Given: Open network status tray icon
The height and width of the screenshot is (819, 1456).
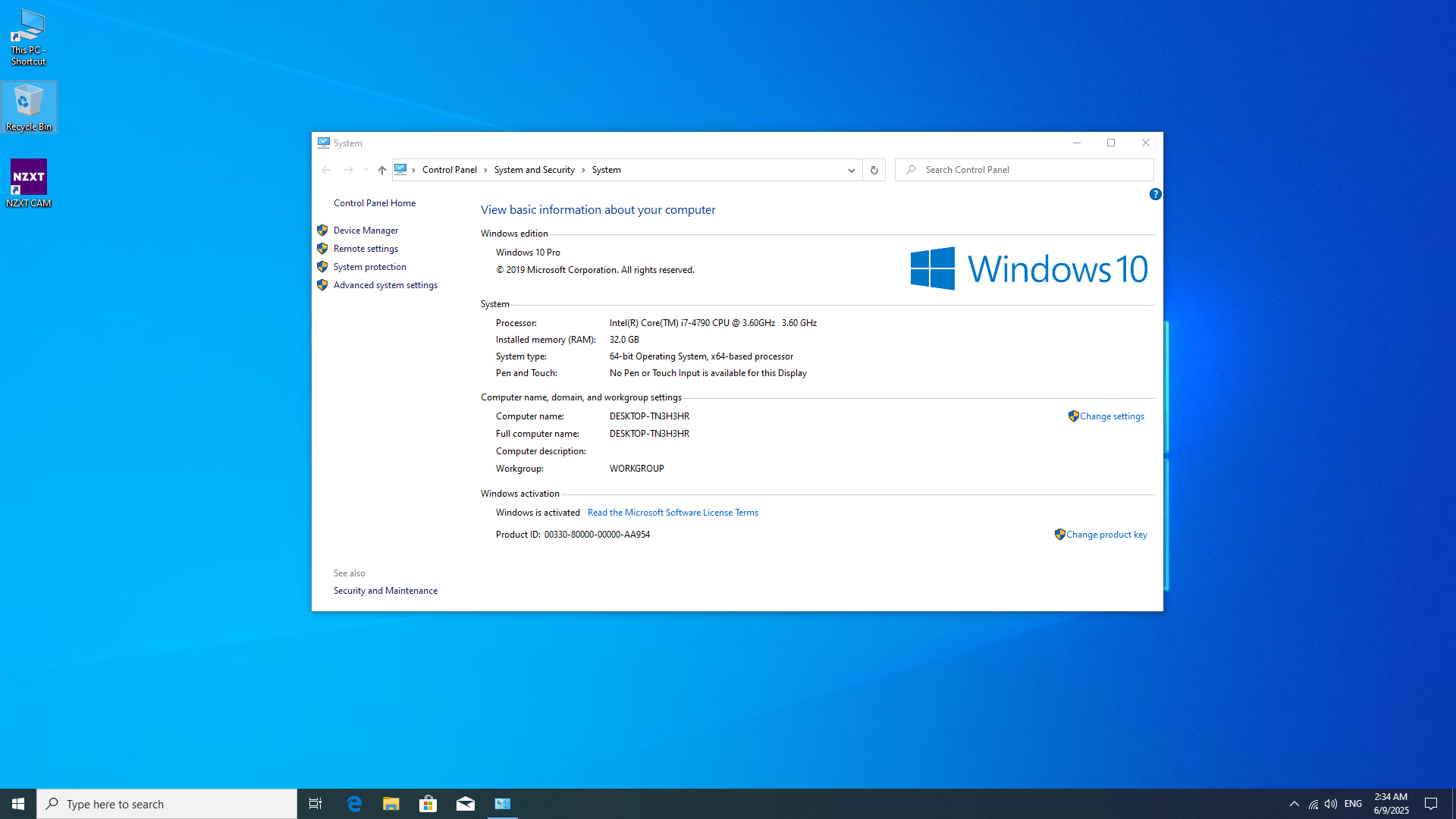Looking at the screenshot, I should pos(1313,804).
